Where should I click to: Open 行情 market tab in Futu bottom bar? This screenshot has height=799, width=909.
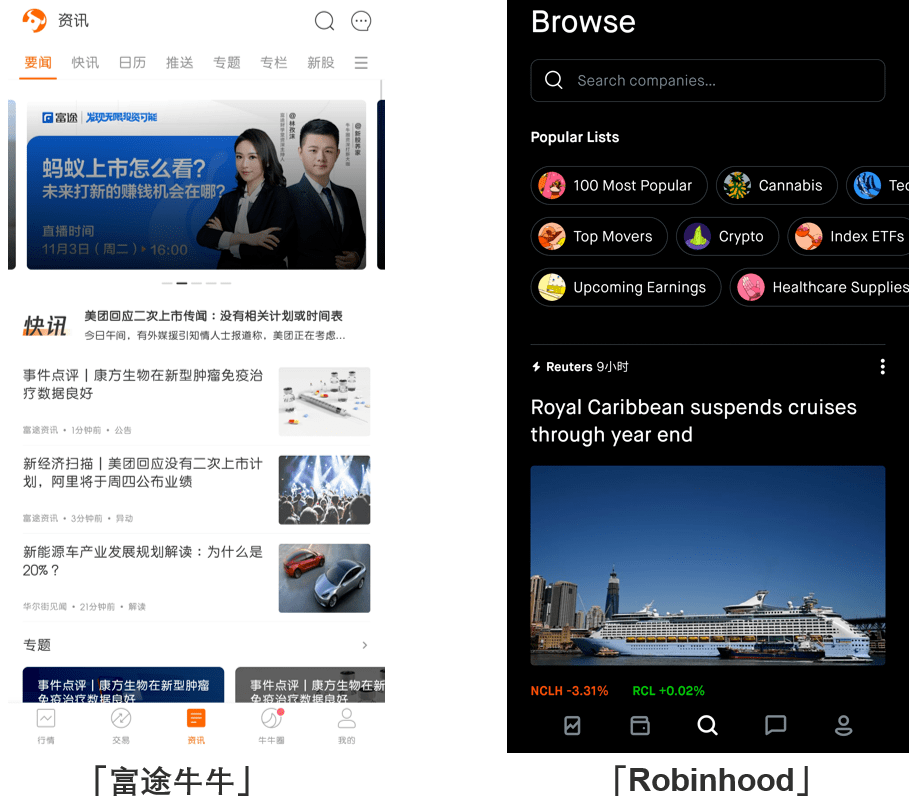coord(46,726)
